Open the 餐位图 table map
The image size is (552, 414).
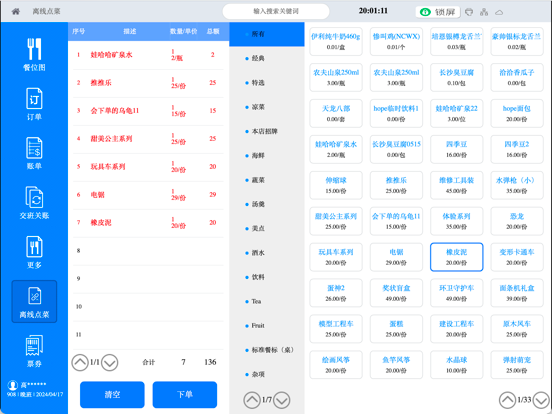(x=34, y=55)
